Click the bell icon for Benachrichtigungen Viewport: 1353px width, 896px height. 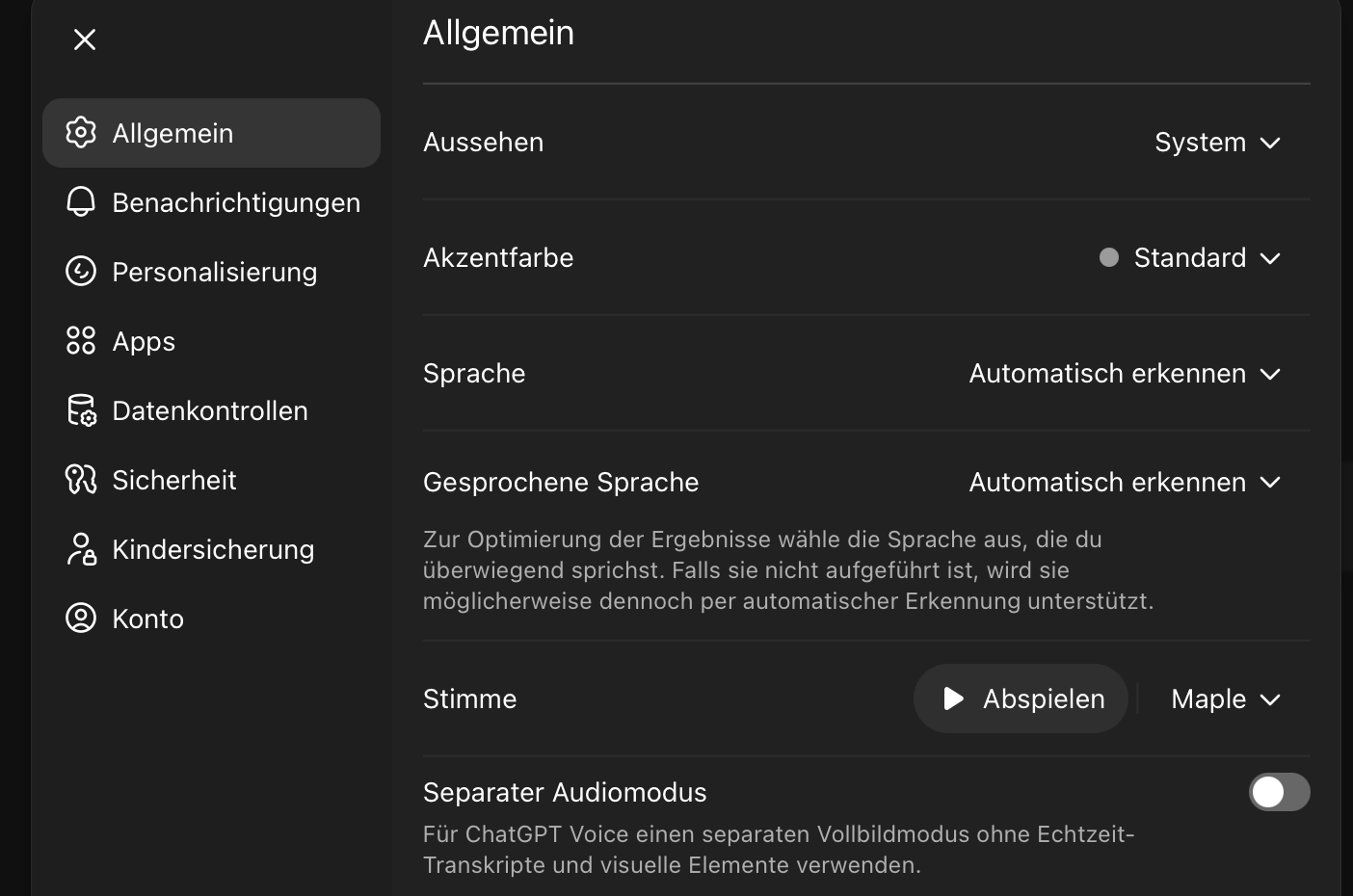click(81, 202)
